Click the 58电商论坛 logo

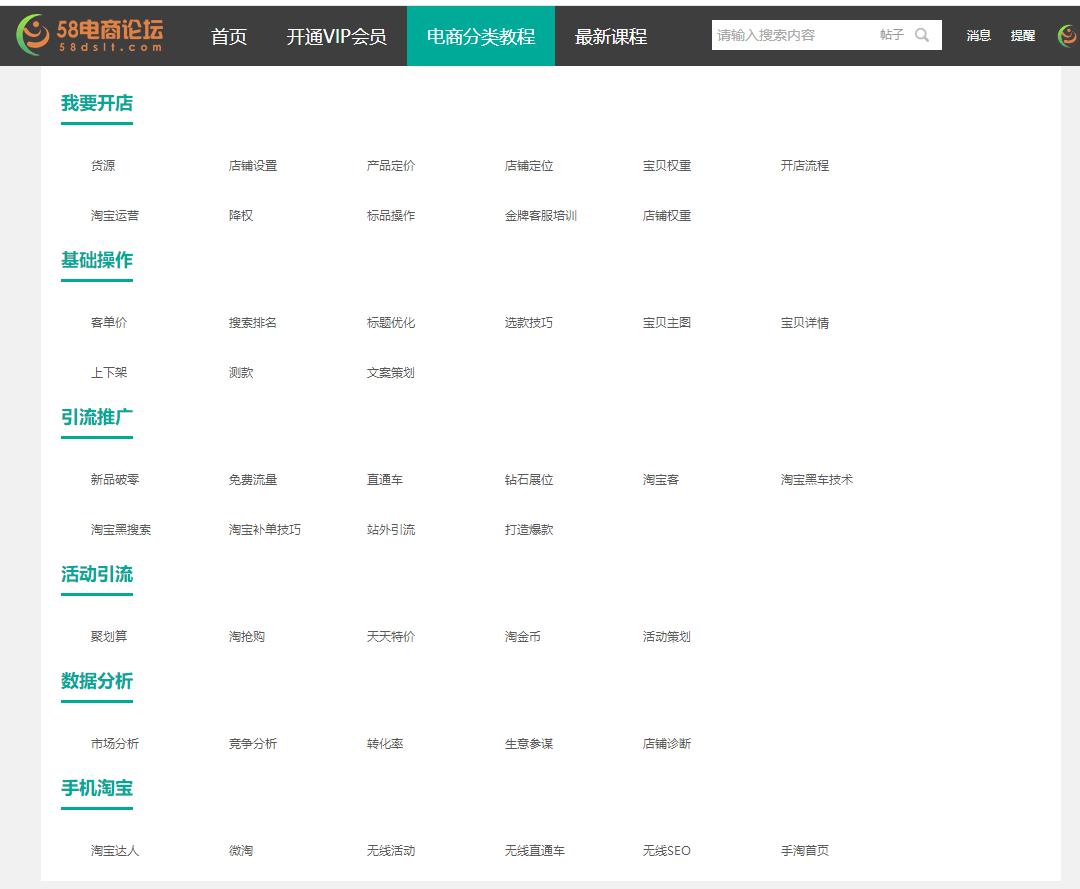89,35
